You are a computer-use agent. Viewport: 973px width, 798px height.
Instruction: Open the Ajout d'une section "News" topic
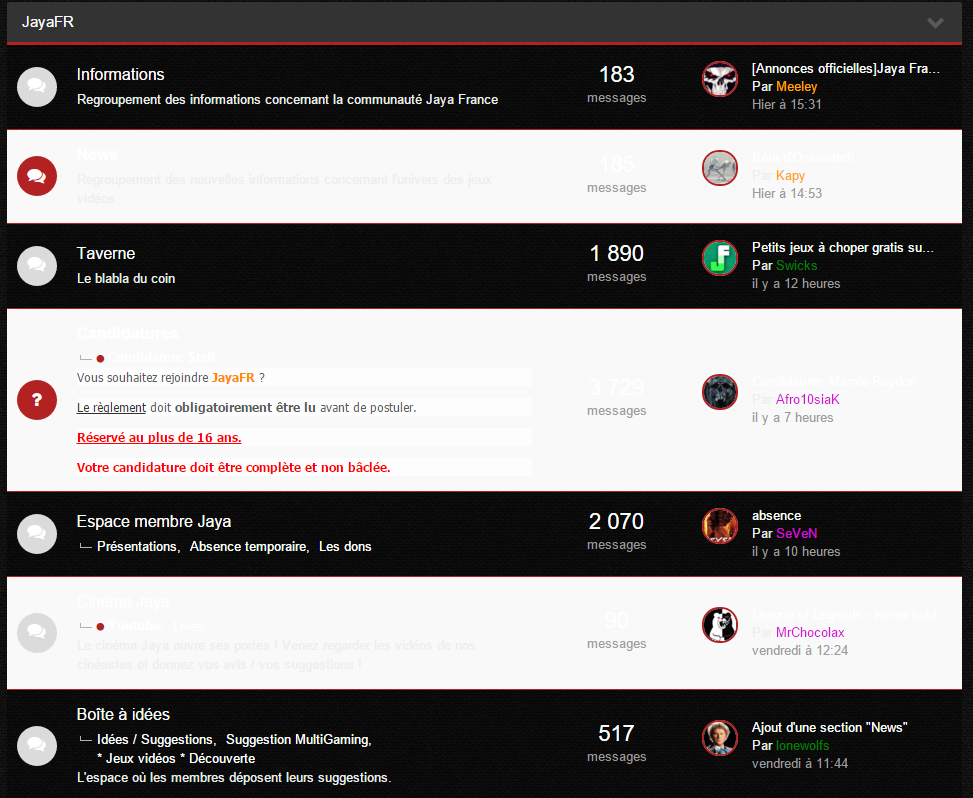coord(830,728)
